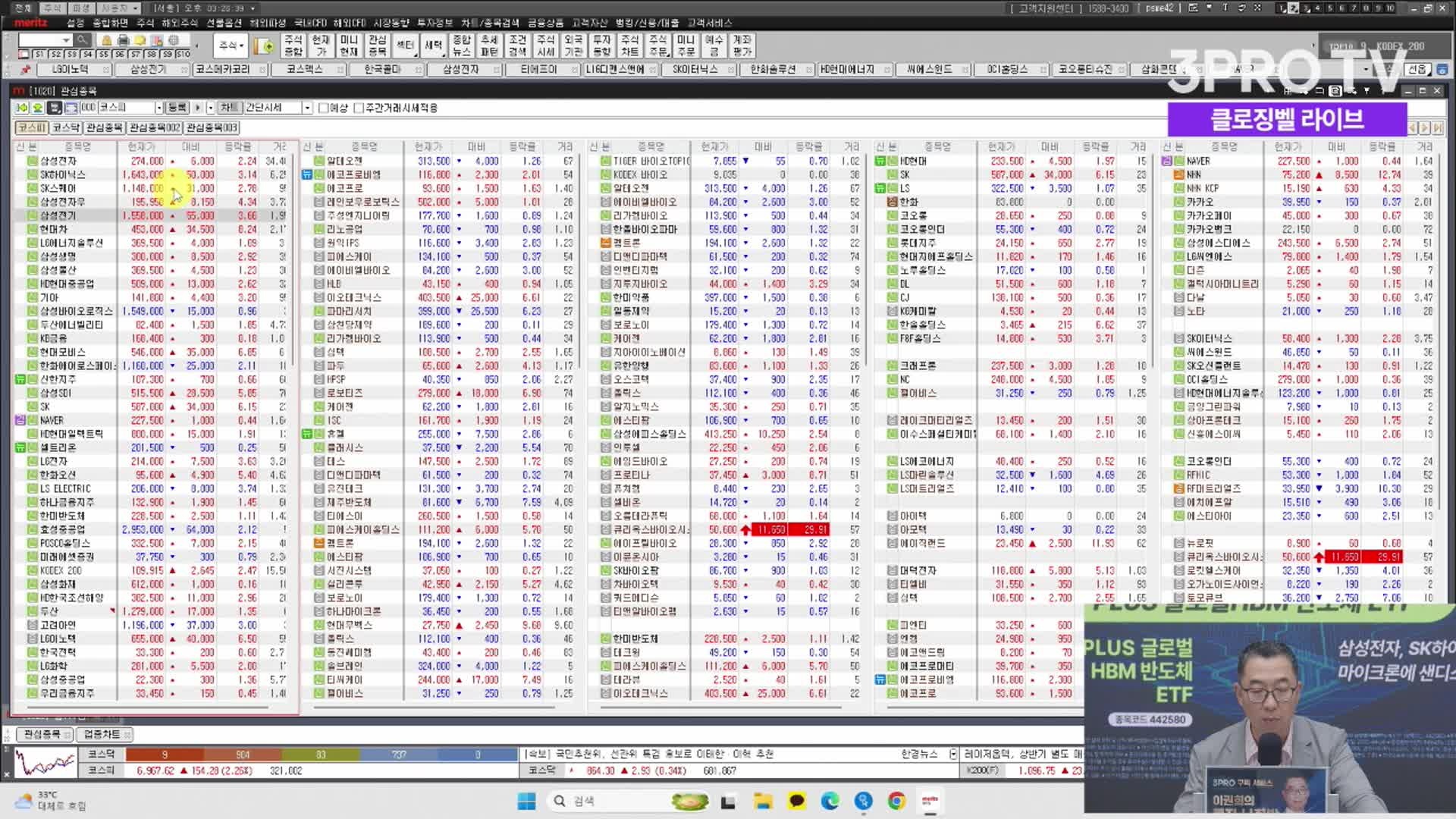Click the meritz app icon in the taskbar
This screenshot has width=1456, height=819.
(x=930, y=801)
